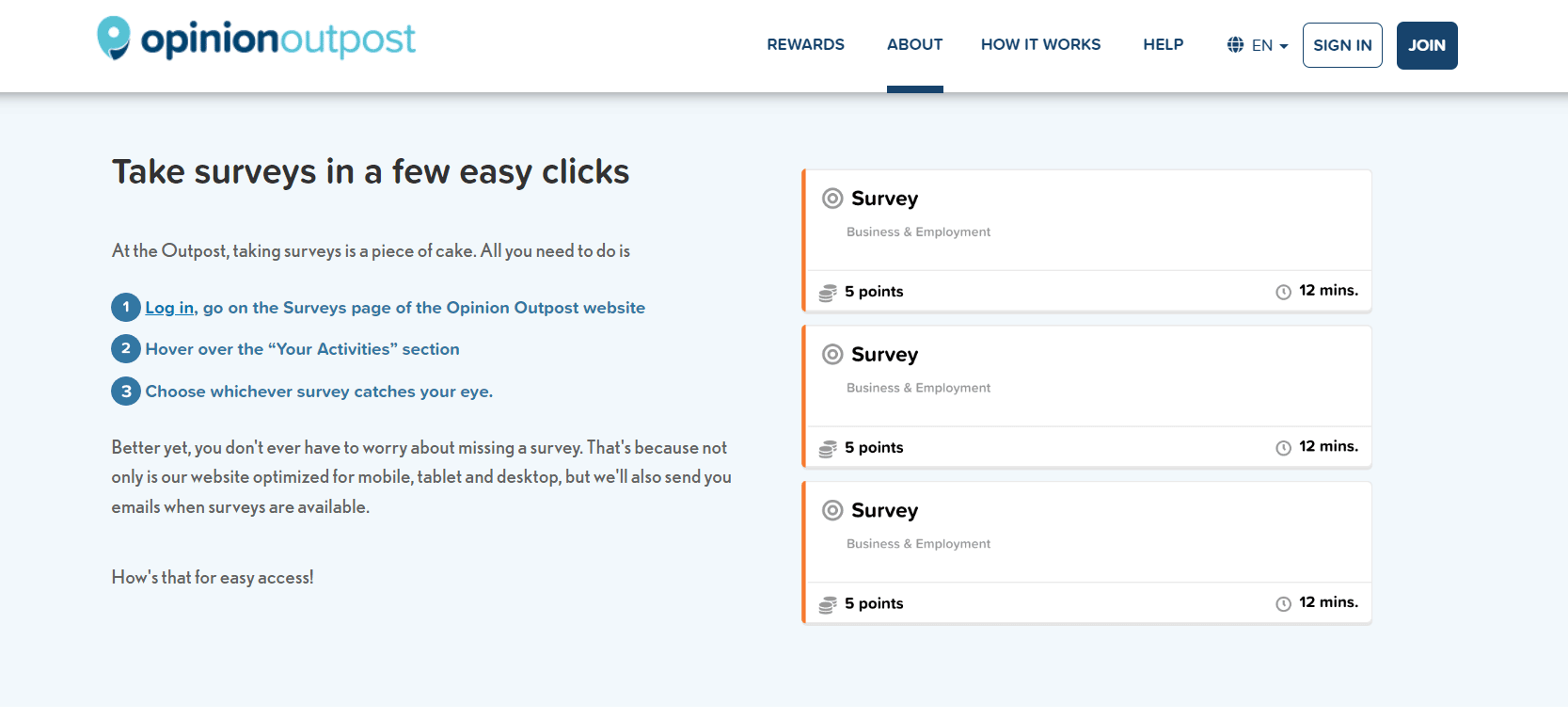Select the ABOUT navigation tab
Image resolution: width=1568 pixels, height=720 pixels.
tap(914, 44)
